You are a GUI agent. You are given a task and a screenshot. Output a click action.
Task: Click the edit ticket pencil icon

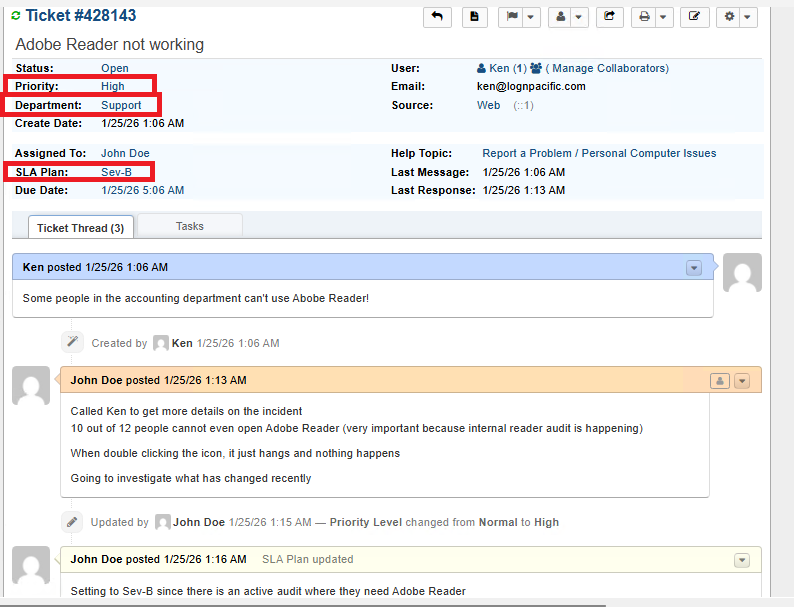(694, 17)
